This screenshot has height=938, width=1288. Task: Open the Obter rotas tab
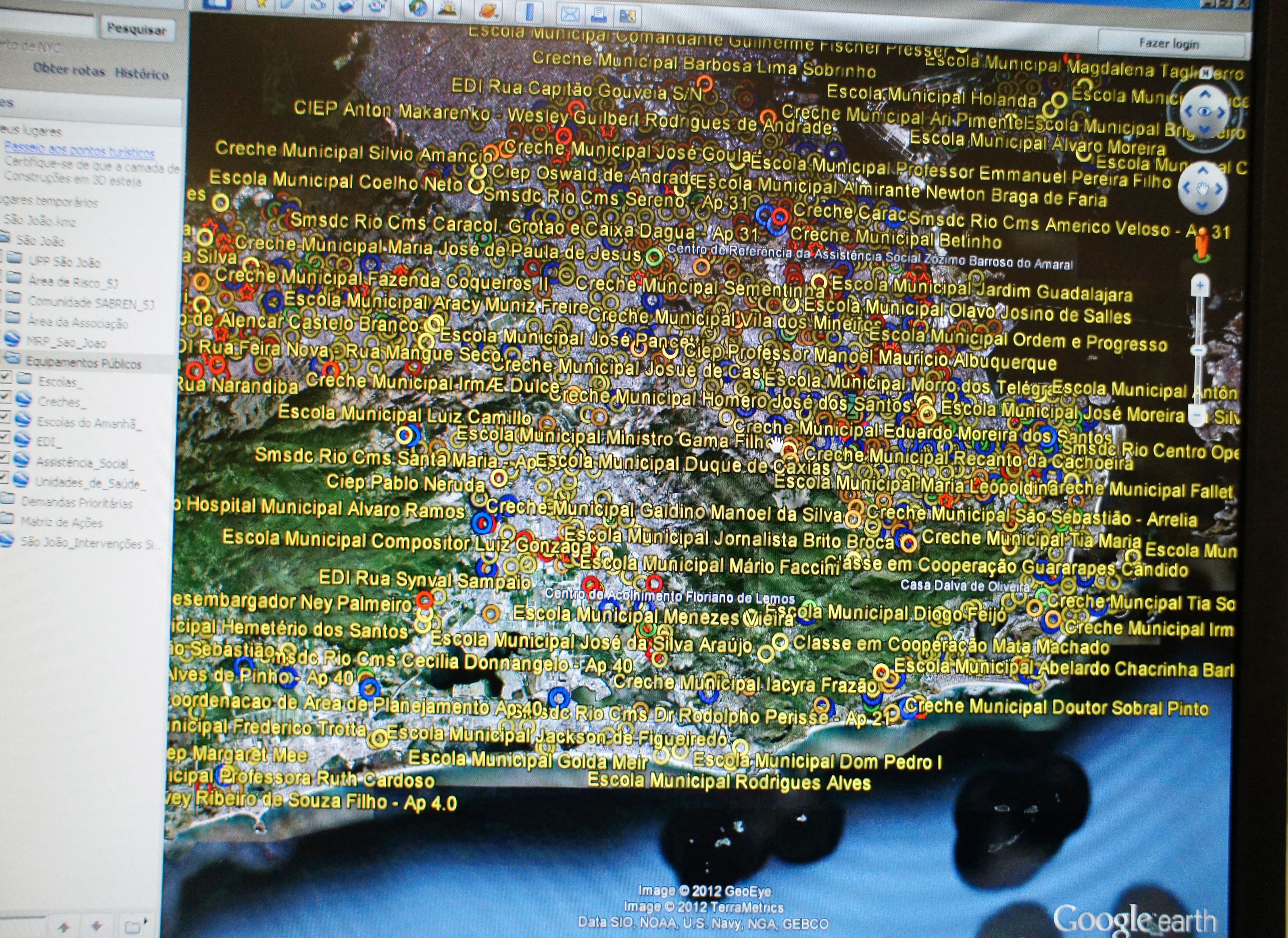[x=69, y=70]
